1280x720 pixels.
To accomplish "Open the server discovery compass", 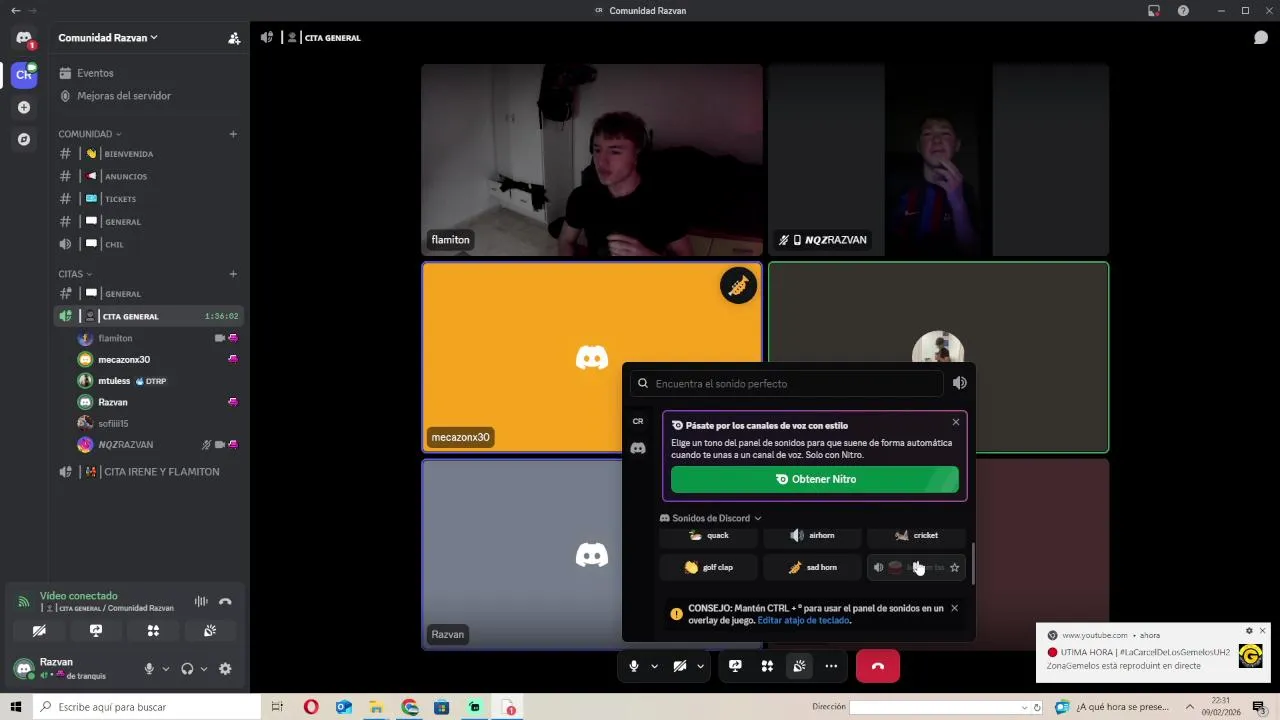I will [x=24, y=139].
